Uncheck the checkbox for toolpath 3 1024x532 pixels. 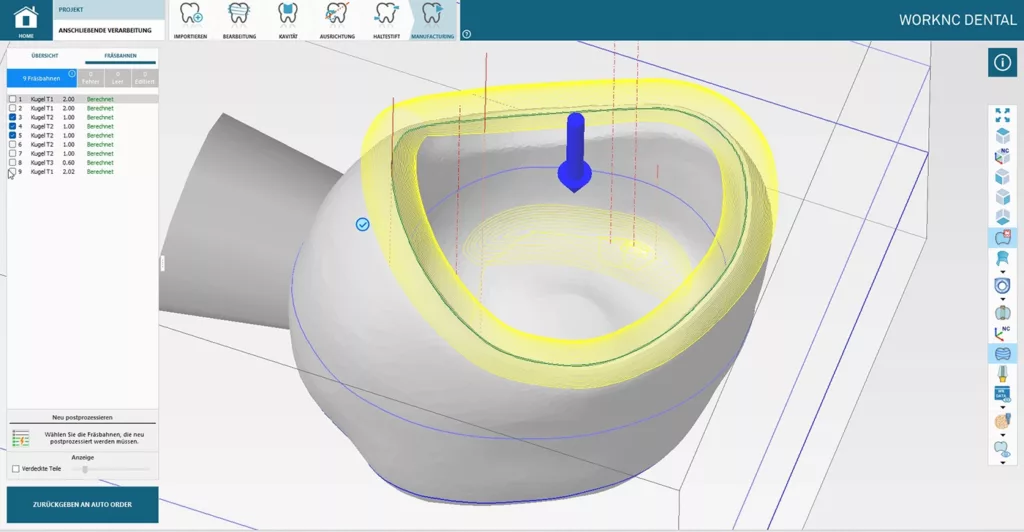point(12,117)
